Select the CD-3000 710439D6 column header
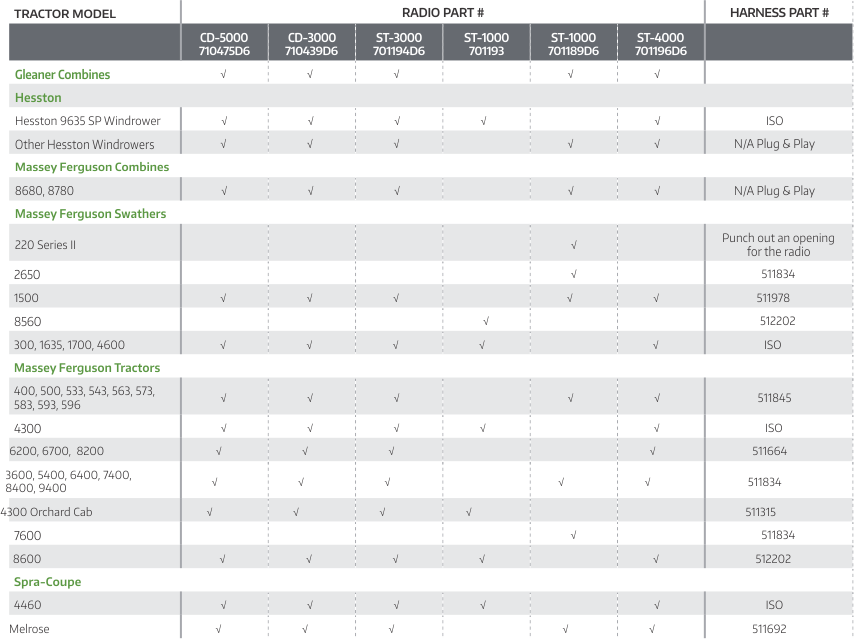The height and width of the screenshot is (639, 854). tap(311, 44)
